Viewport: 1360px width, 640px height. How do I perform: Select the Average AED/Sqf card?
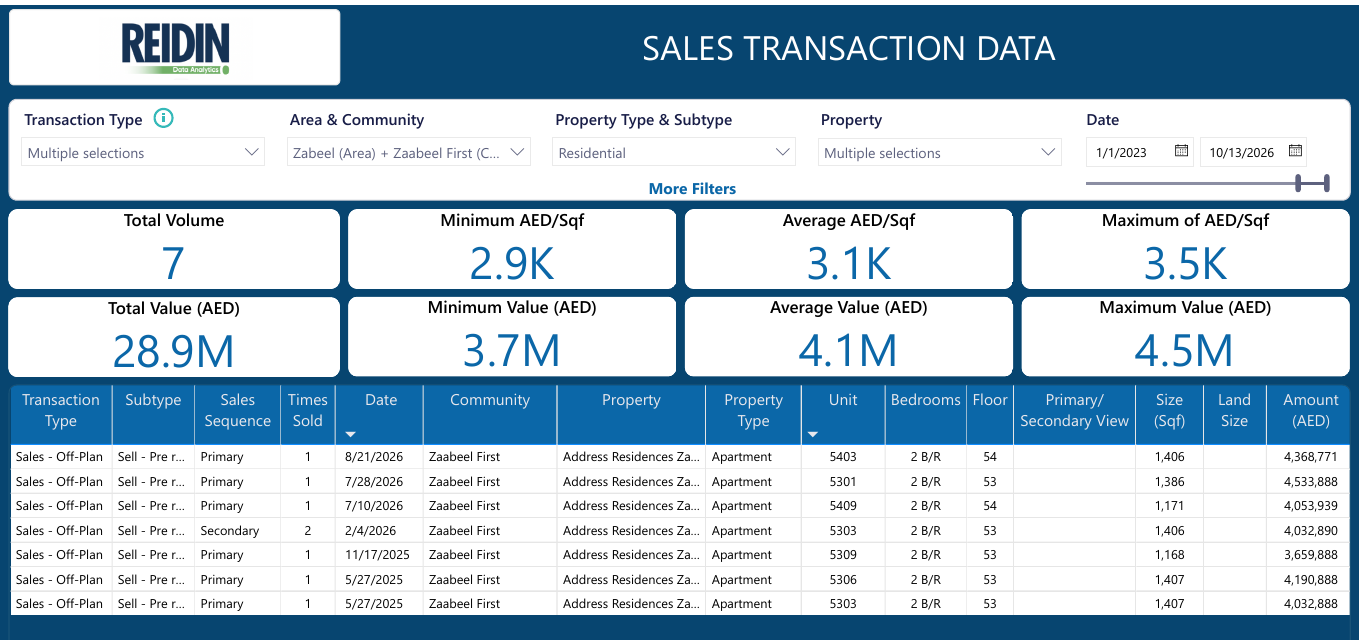[x=849, y=249]
